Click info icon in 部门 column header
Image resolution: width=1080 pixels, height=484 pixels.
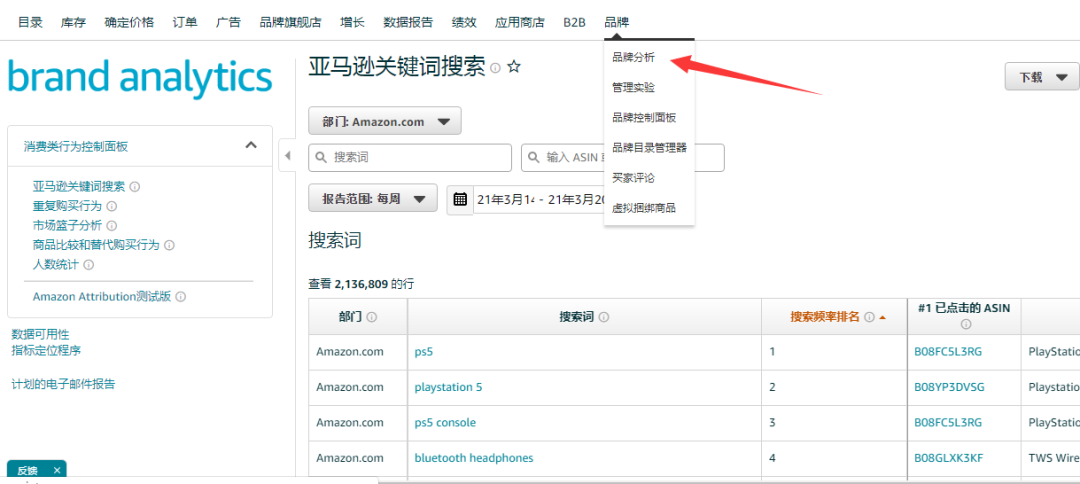pos(372,317)
